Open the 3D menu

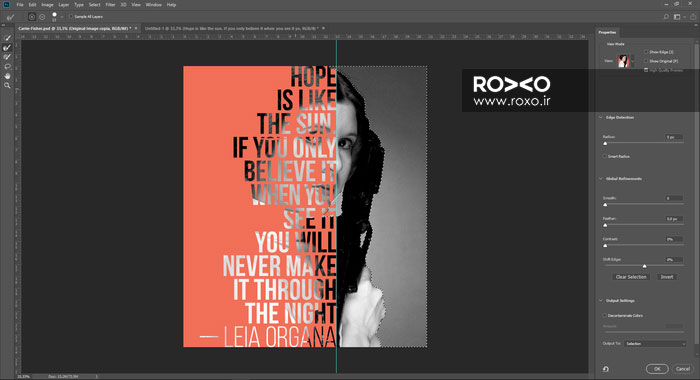point(123,5)
